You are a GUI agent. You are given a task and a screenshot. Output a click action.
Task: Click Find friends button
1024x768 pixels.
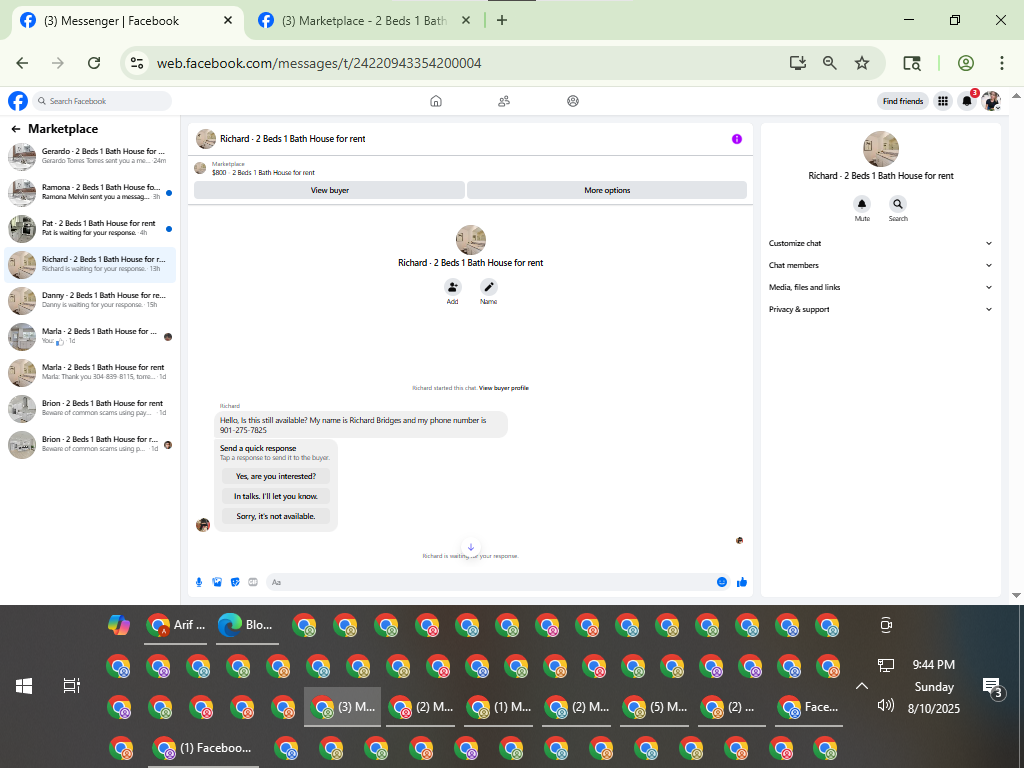(x=903, y=101)
